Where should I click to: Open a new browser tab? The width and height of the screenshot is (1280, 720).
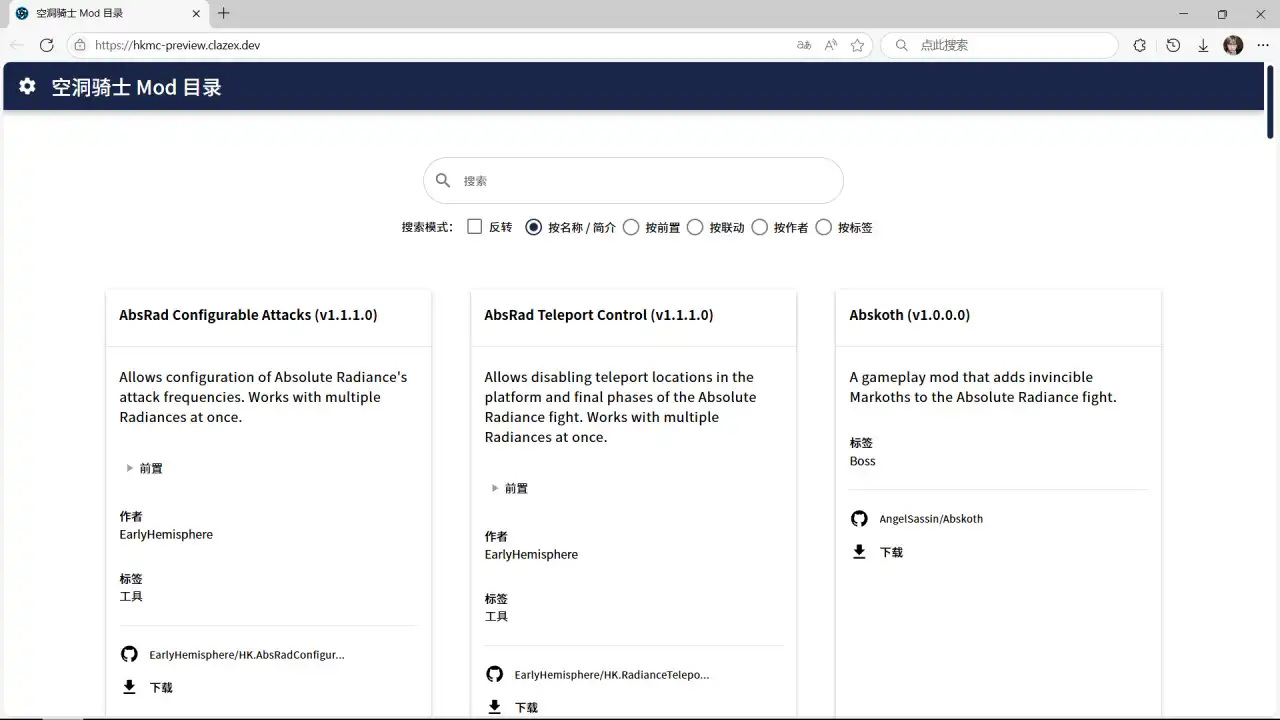tap(224, 13)
